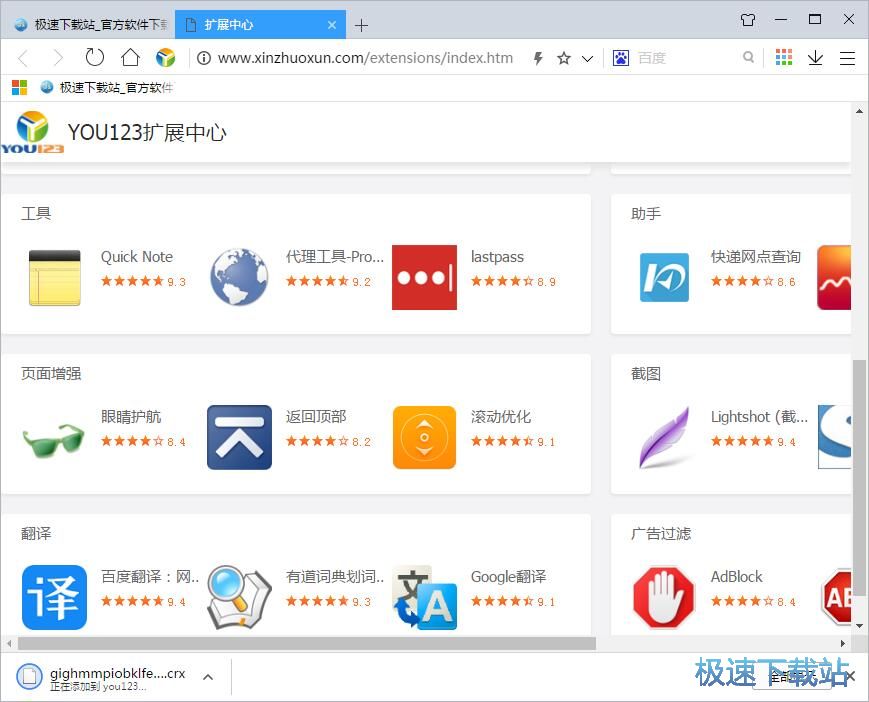Click the 快递网点查询 title link
869x702 pixels.
click(x=755, y=257)
